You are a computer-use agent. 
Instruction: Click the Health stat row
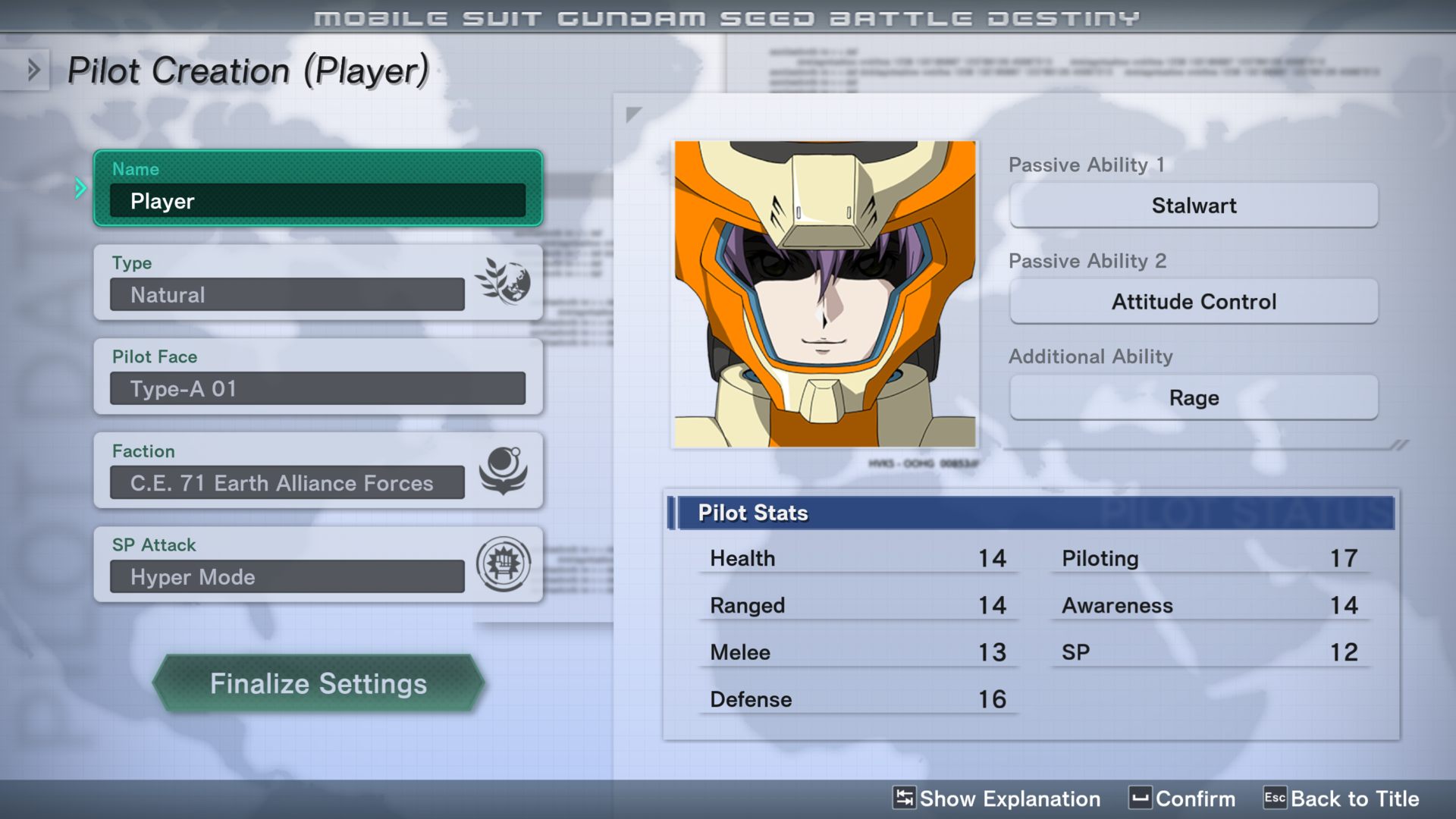[858, 559]
